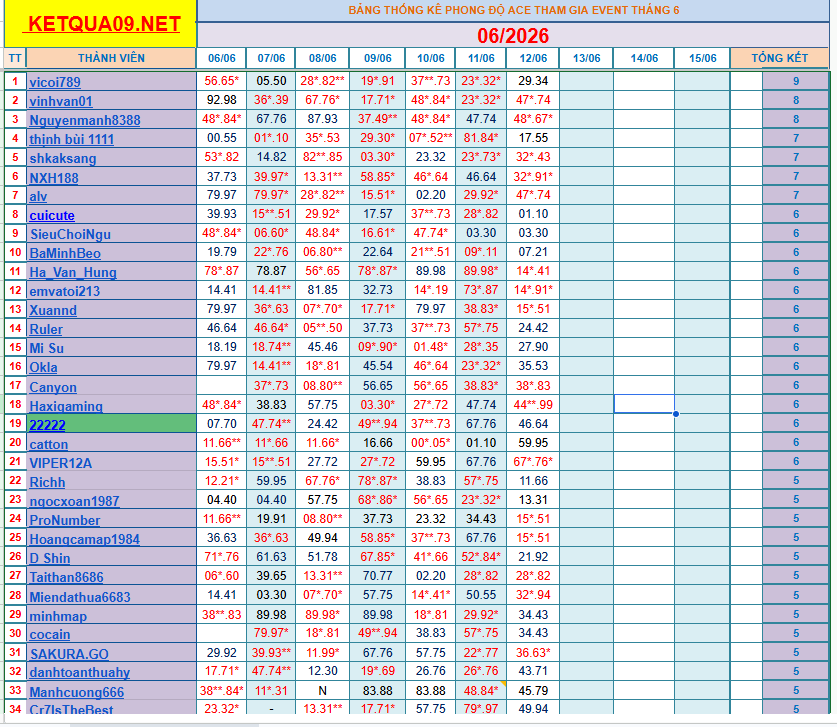Open member link ngocxoan1987
This screenshot has height=727, width=837.
(74, 501)
